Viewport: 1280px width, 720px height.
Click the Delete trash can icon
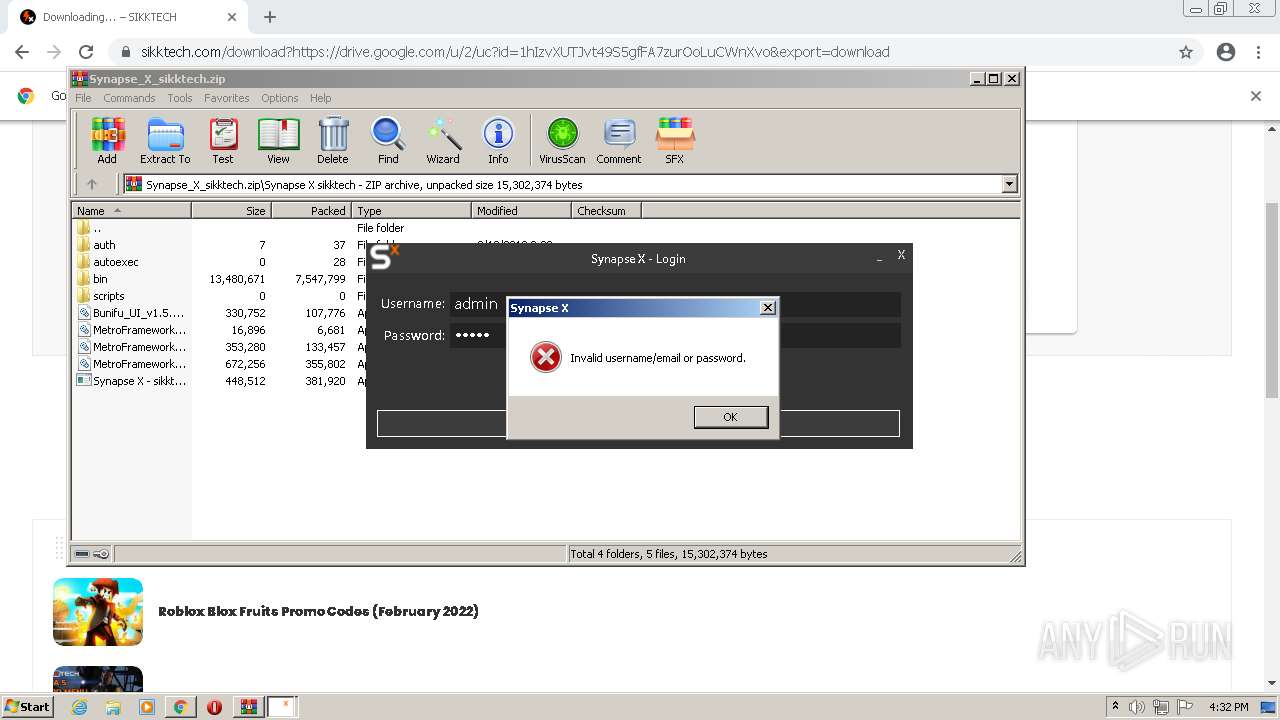coord(333,140)
